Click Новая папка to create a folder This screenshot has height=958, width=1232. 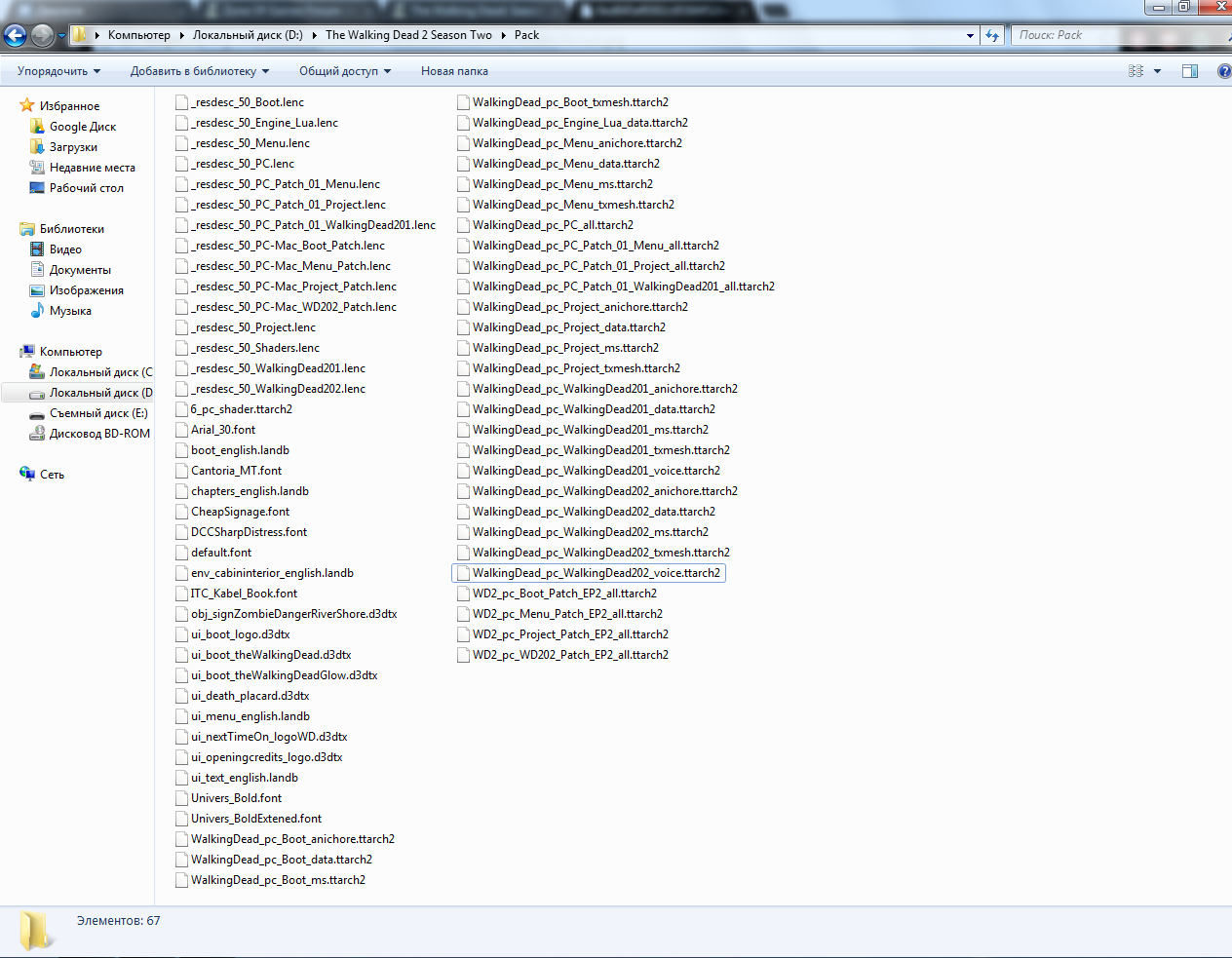click(454, 71)
